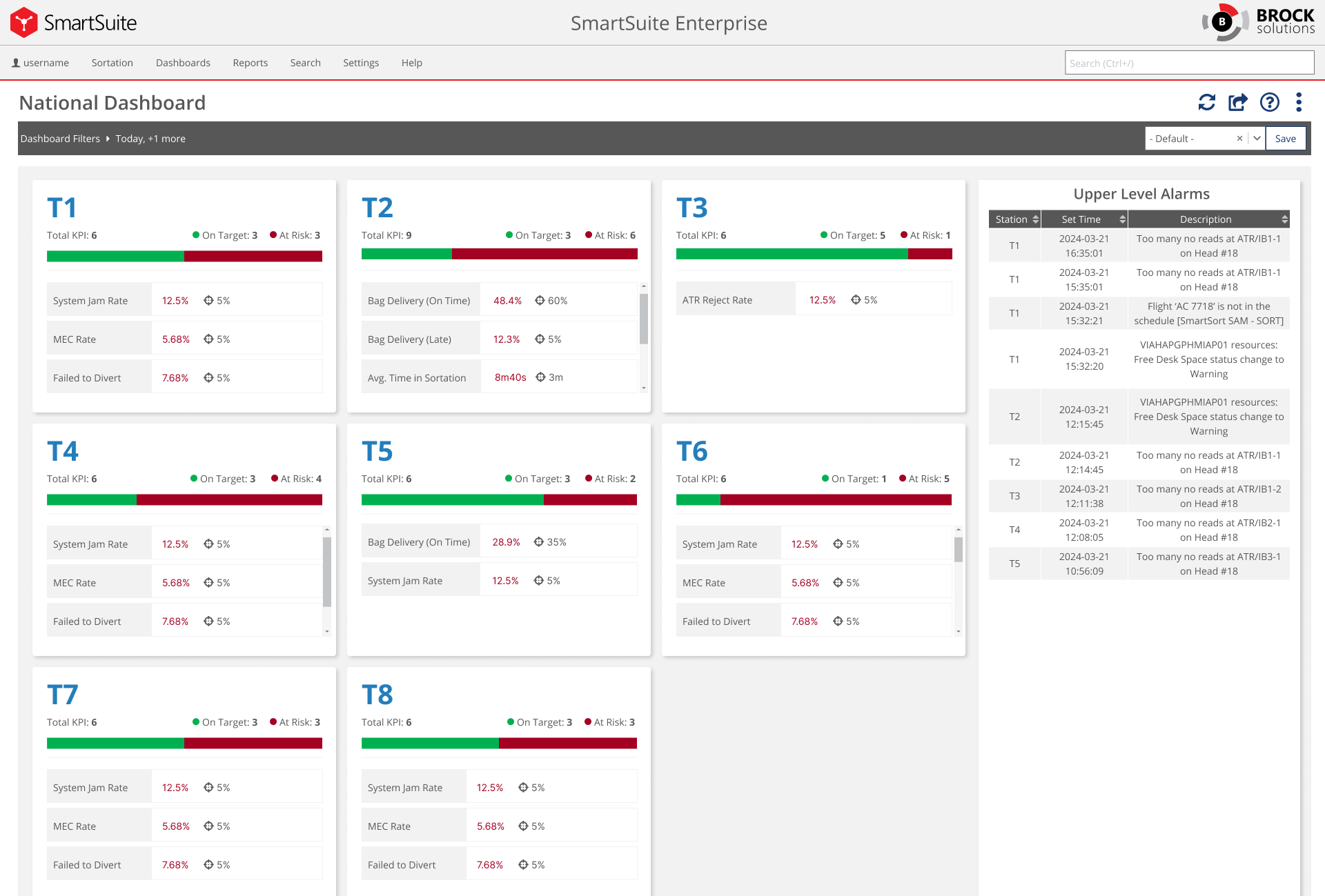Click the refresh dashboard icon
The image size is (1325, 896).
(x=1206, y=102)
